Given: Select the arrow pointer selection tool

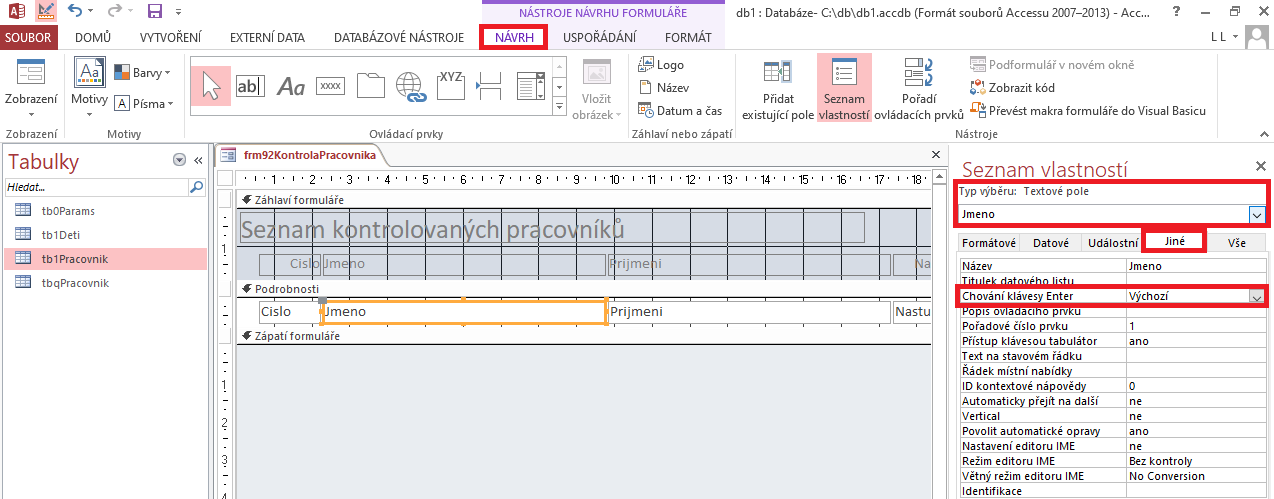Looking at the screenshot, I should click(x=210, y=86).
